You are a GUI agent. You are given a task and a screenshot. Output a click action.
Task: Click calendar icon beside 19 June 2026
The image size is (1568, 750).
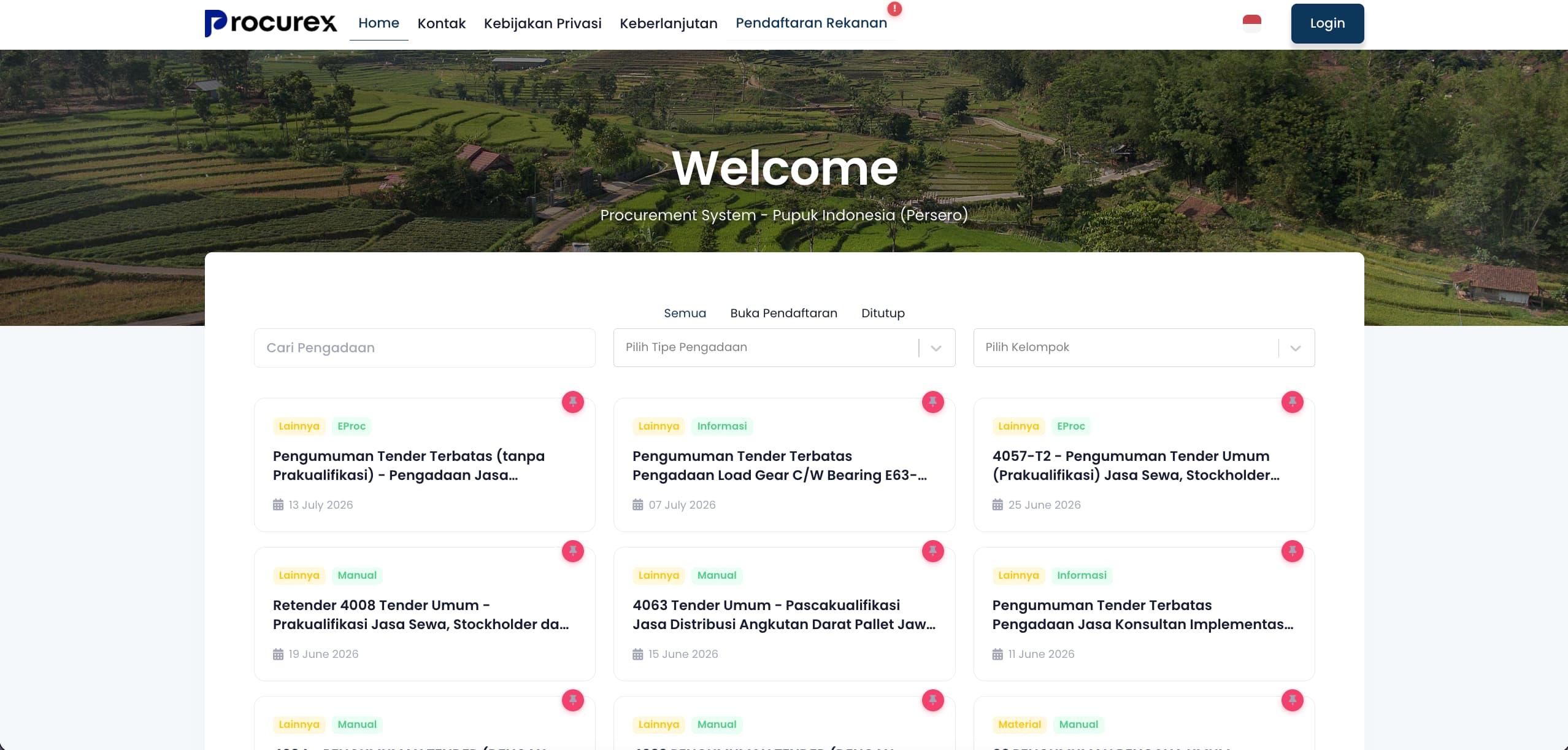click(278, 654)
